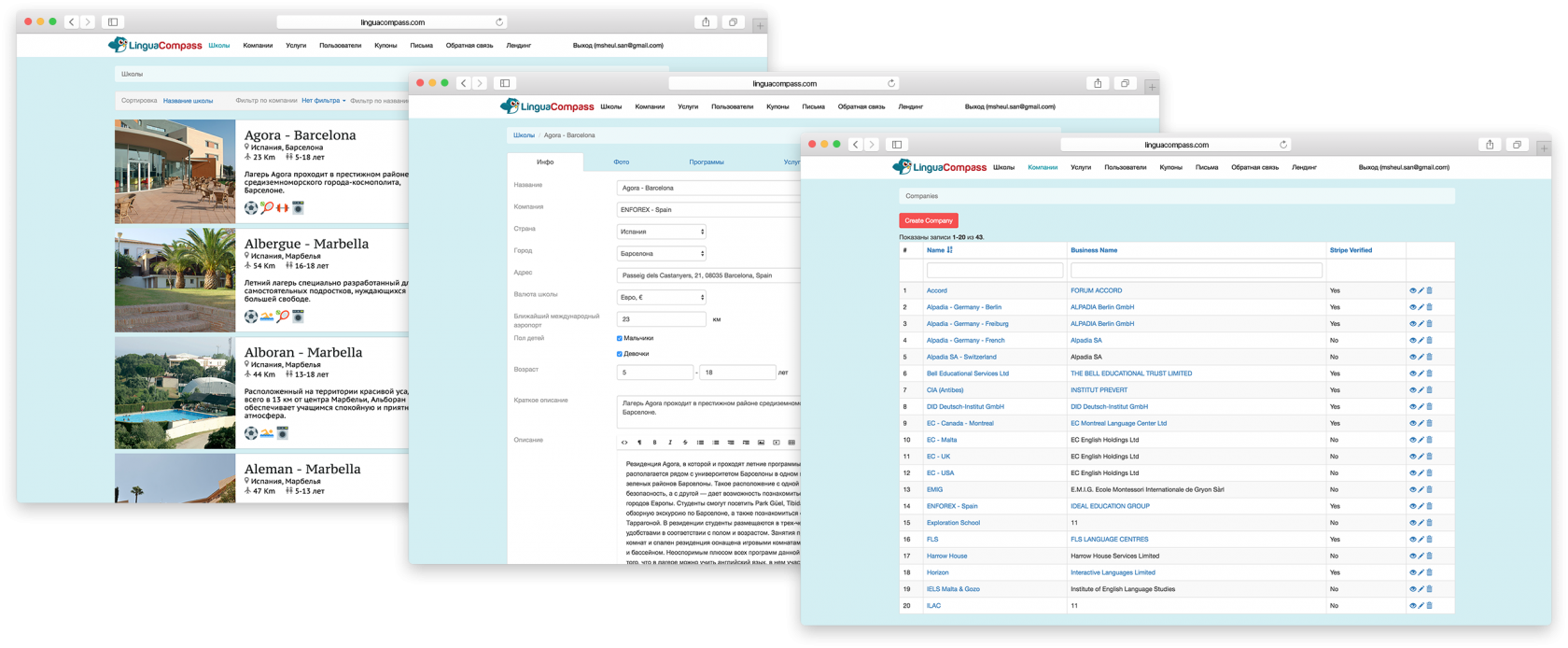This screenshot has height=648, width=1568.
Task: Open the Harrow House company link
Action: (946, 556)
